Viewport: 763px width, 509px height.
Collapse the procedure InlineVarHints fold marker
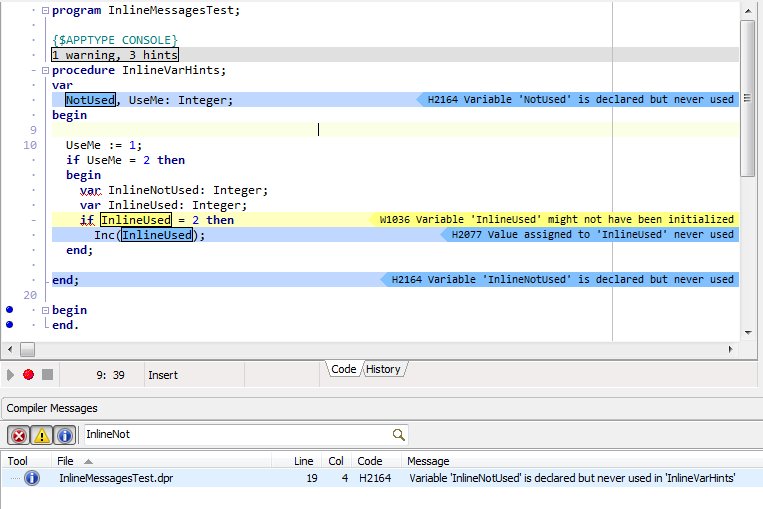[x=45, y=70]
